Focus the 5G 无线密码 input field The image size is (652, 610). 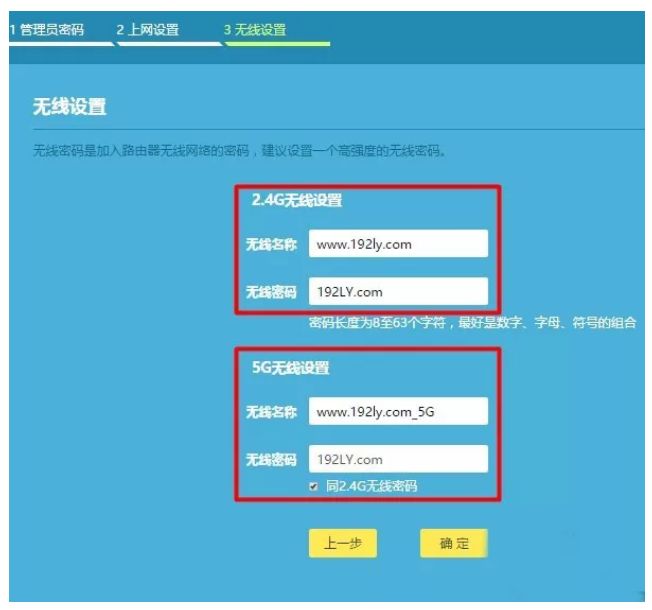[397, 459]
